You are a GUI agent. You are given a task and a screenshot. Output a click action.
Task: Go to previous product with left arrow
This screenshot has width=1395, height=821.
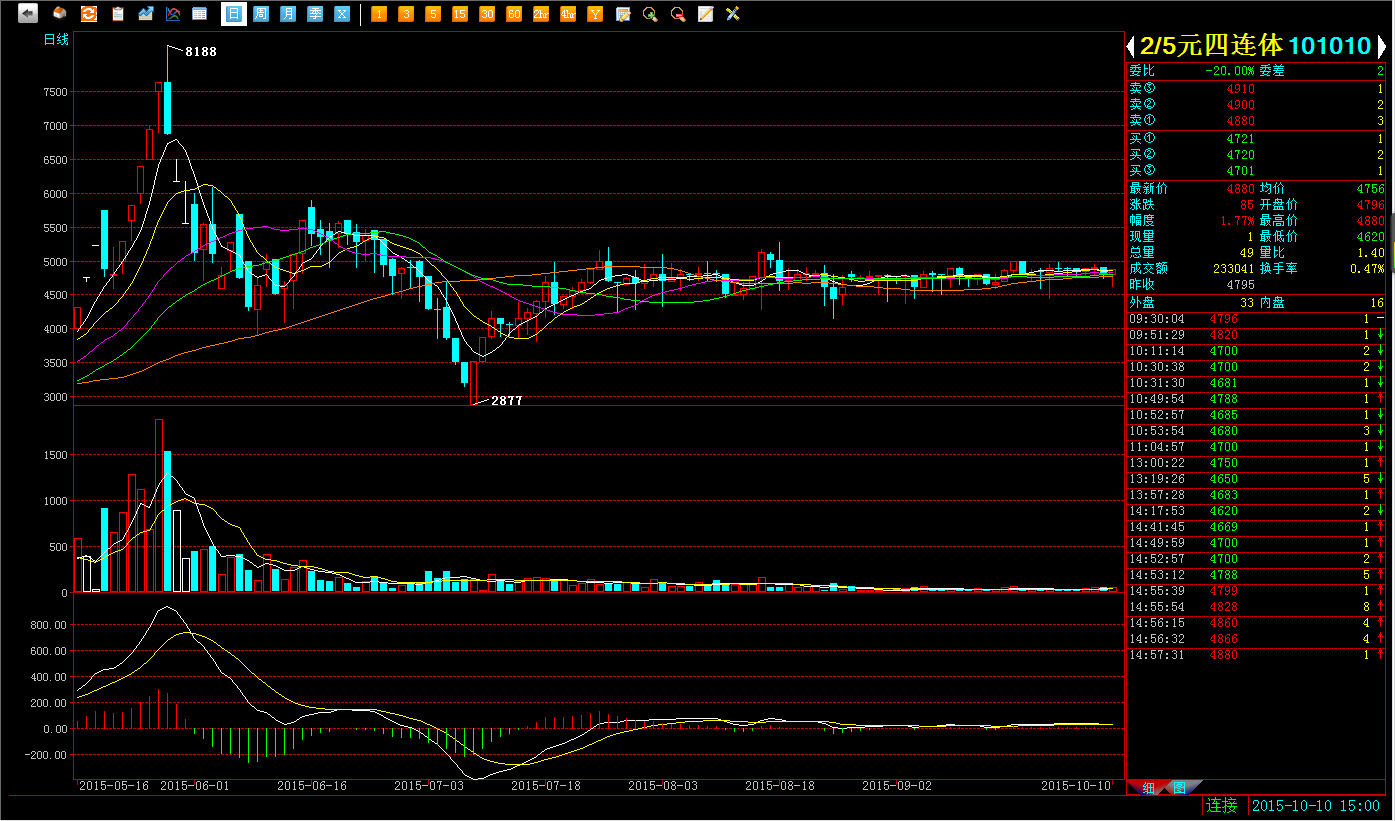pos(1131,46)
